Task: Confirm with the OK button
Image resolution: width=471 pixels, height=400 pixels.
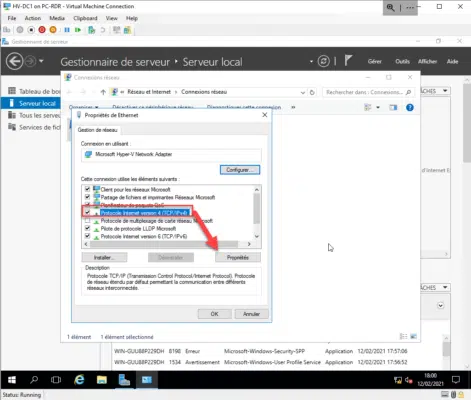Action: [214, 314]
